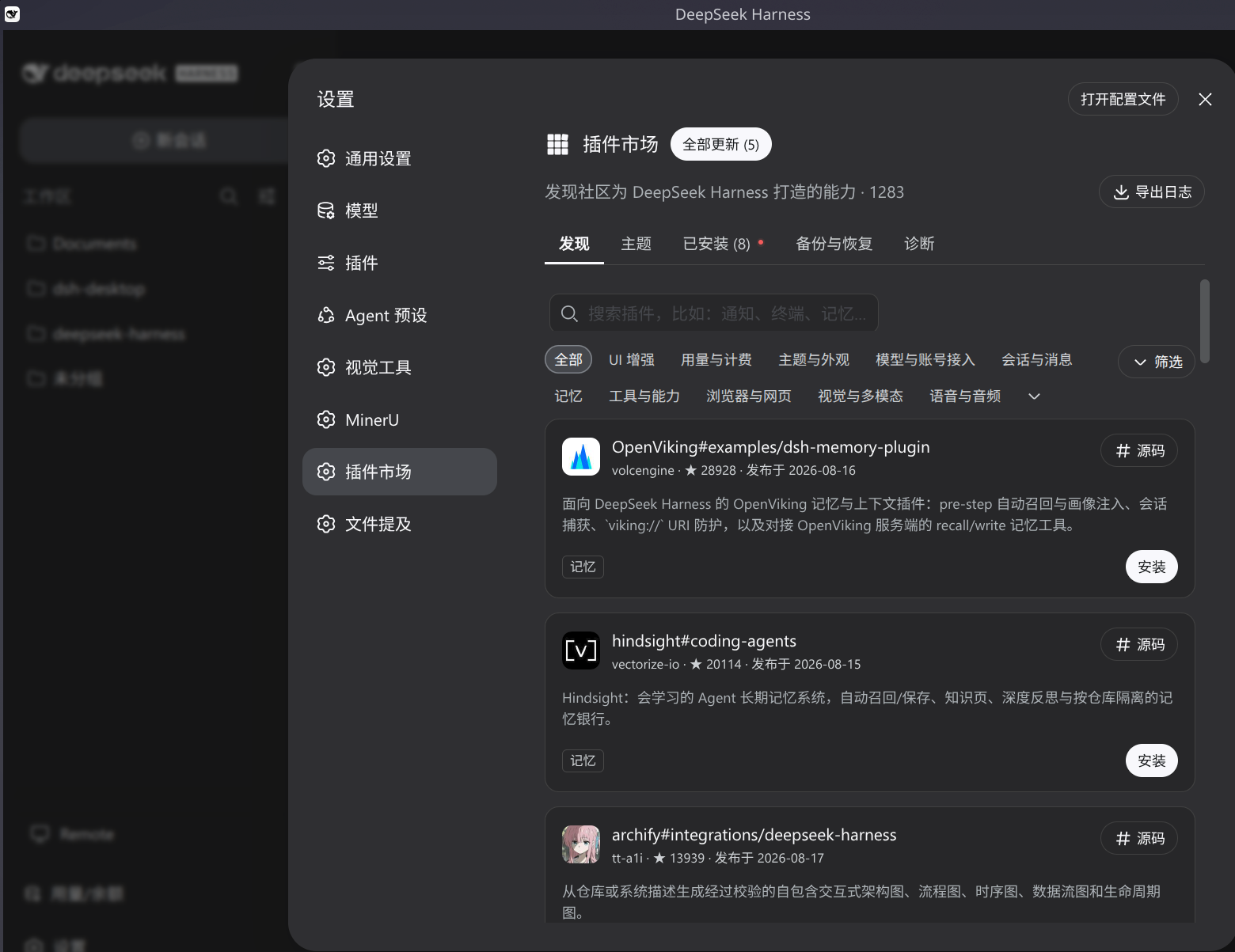Install the OpenViking dsh-memory-plugin

pyautogui.click(x=1152, y=567)
